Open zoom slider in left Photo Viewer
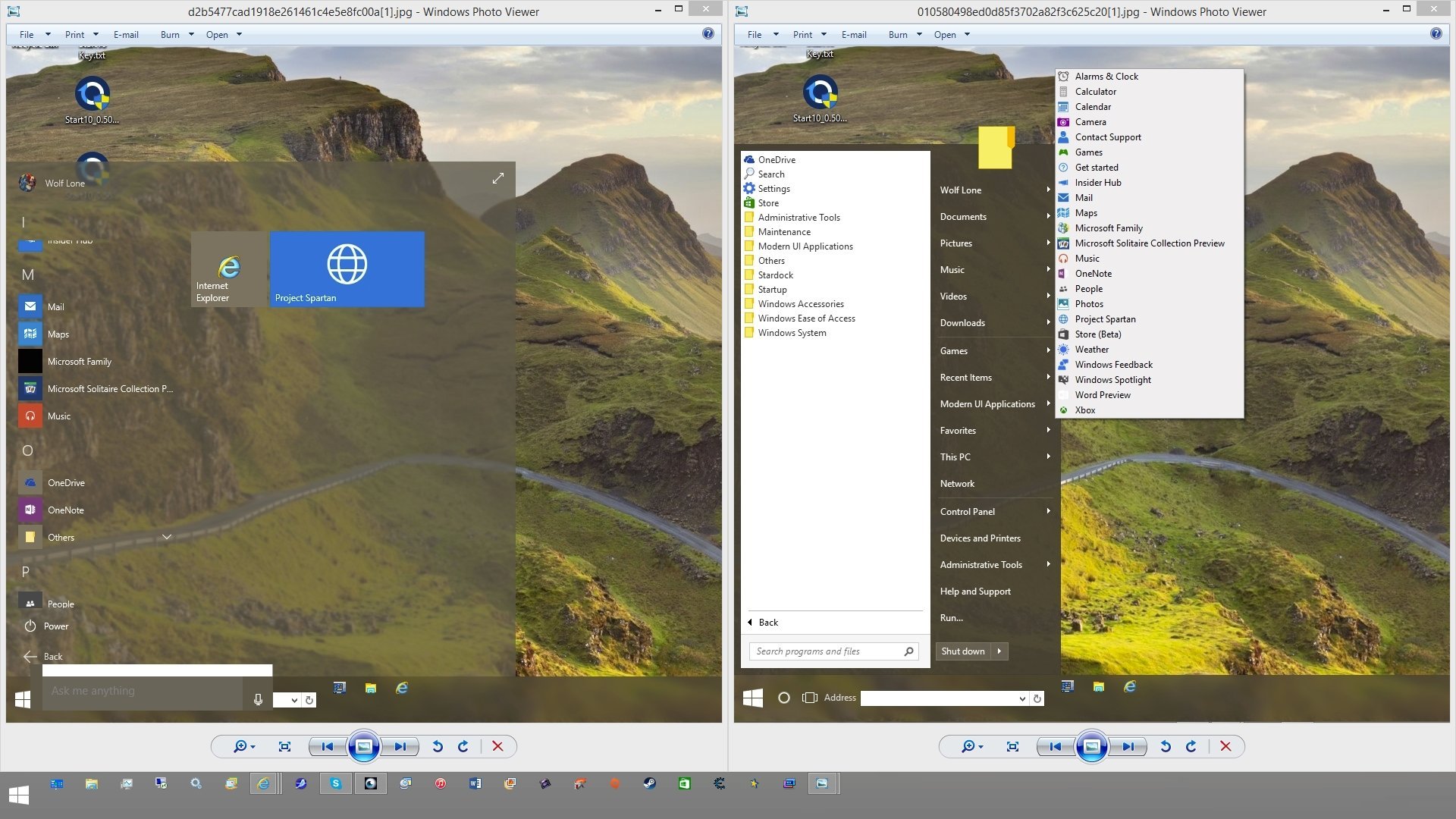 (244, 747)
